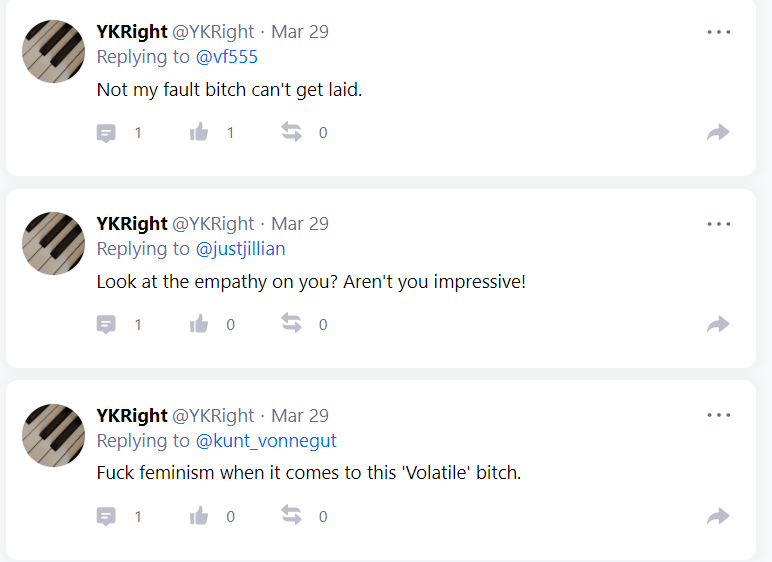Like the reply to @kunt_vonnegut
This screenshot has width=772, height=562.
(x=199, y=516)
